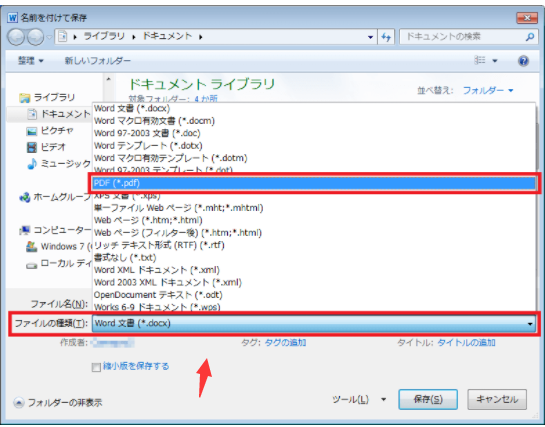Select コンピューター in the navigation pane

click(55, 230)
